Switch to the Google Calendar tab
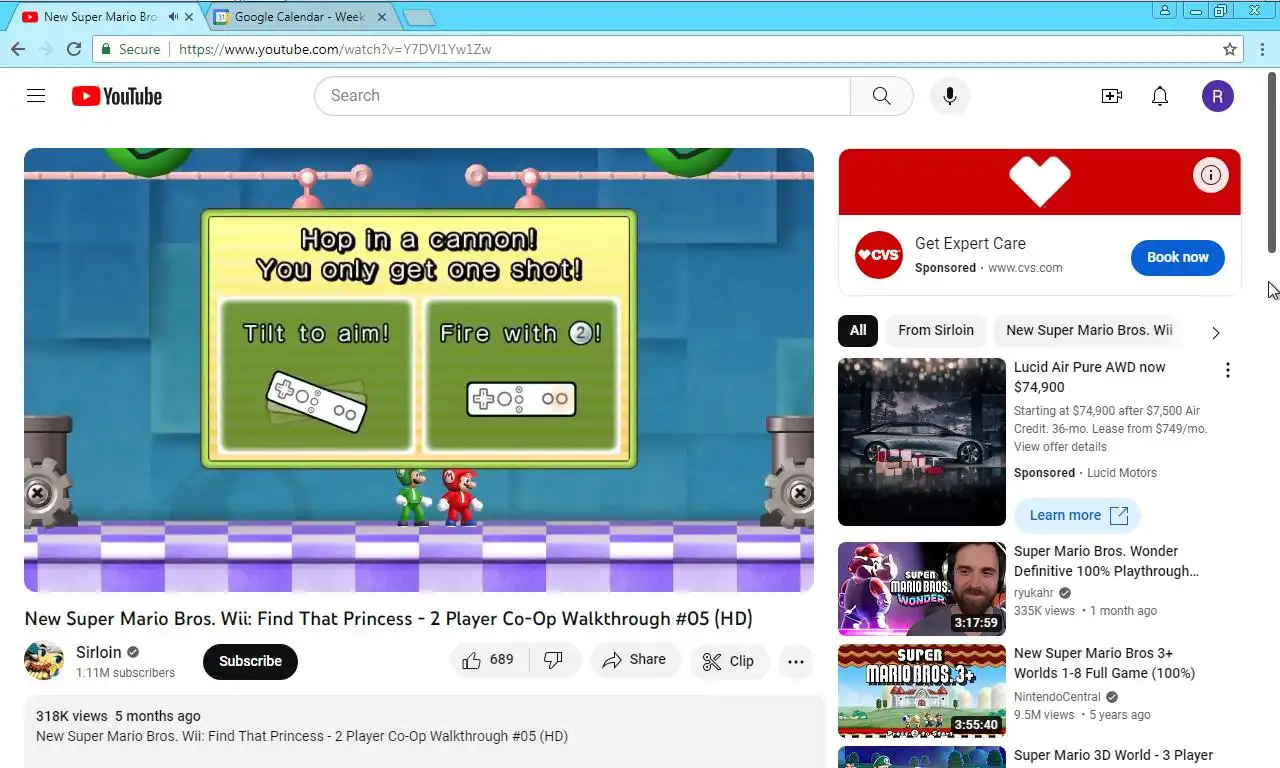Screen dimensions: 1280x768 (300, 17)
